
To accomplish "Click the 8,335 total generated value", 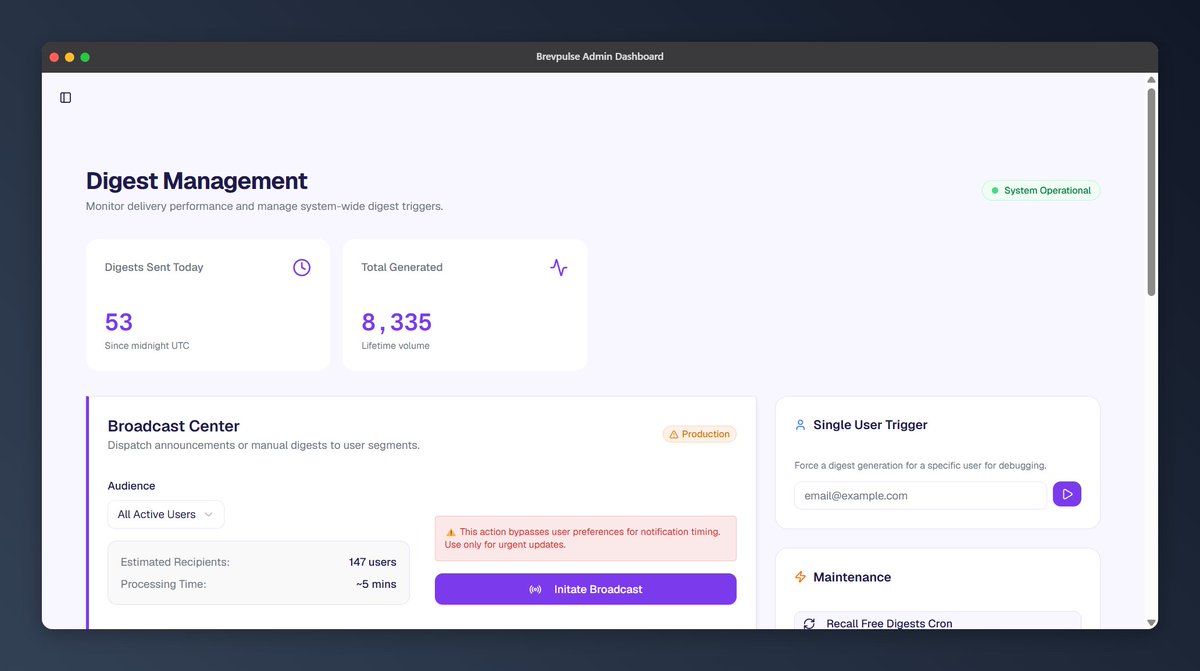I will 397,322.
